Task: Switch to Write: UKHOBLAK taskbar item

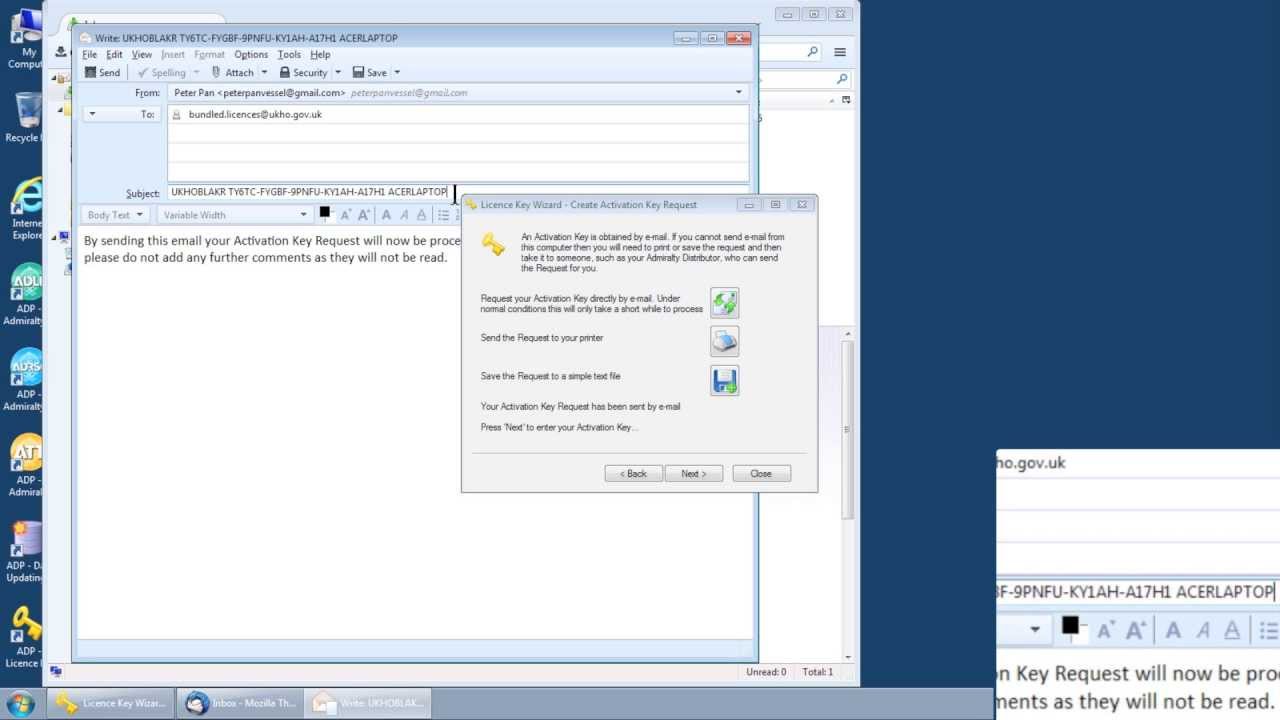Action: (368, 703)
